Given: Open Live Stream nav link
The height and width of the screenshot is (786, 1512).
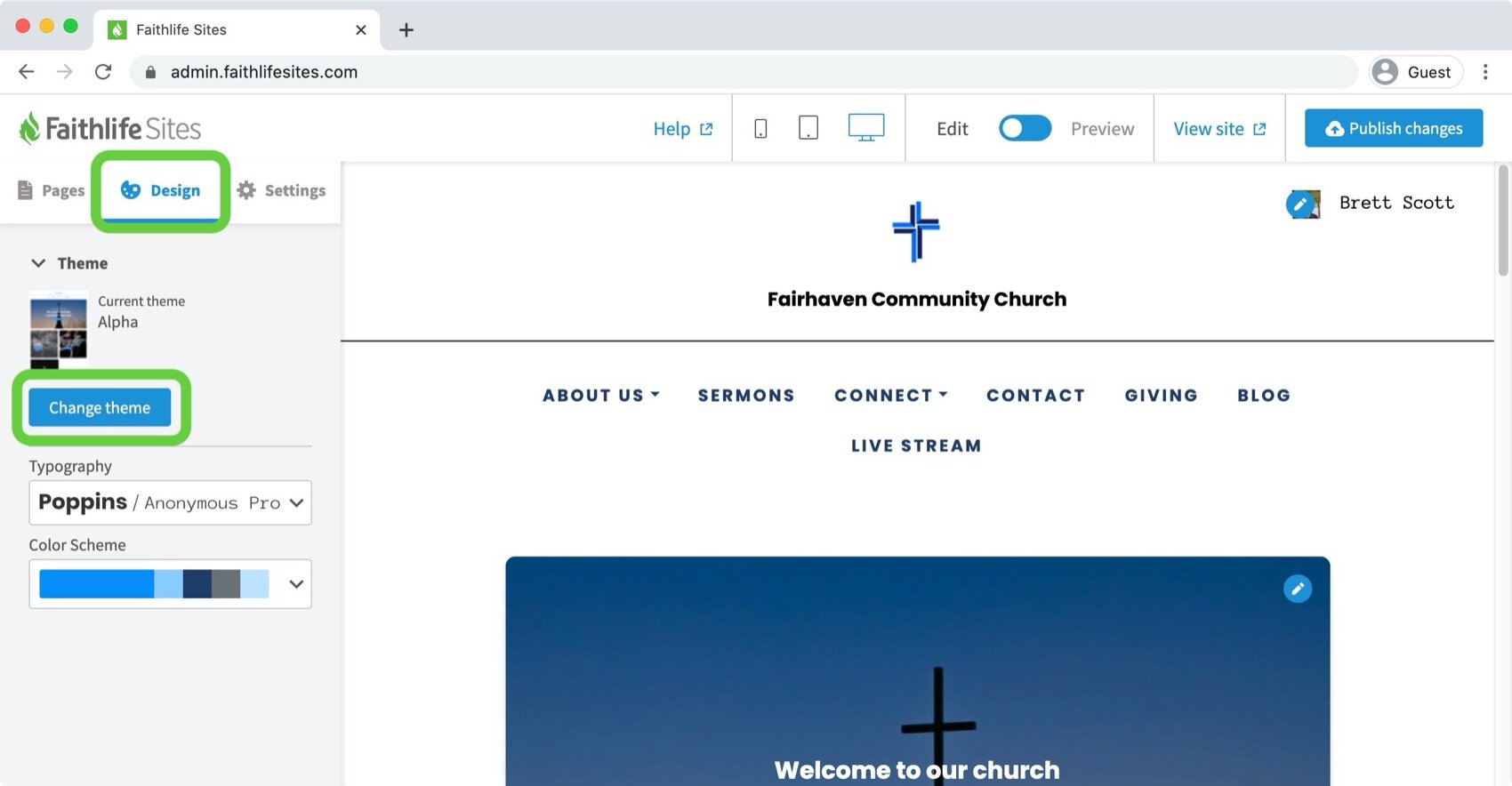Looking at the screenshot, I should tap(916, 445).
